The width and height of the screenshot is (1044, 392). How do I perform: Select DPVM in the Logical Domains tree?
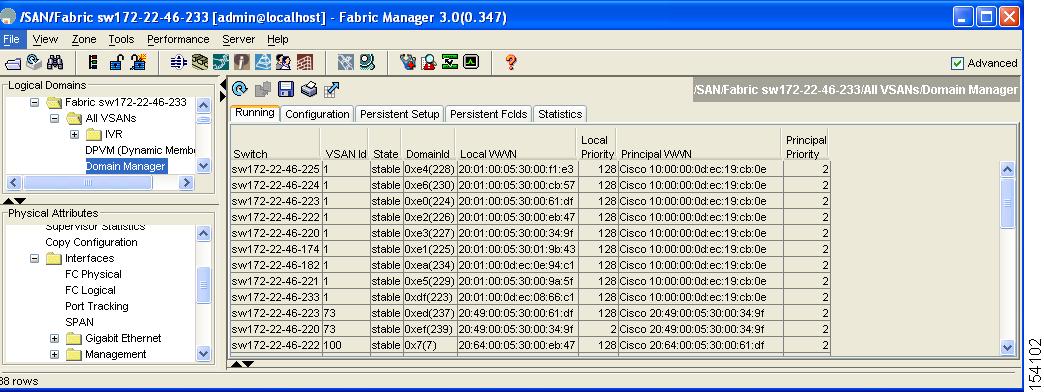[x=140, y=150]
